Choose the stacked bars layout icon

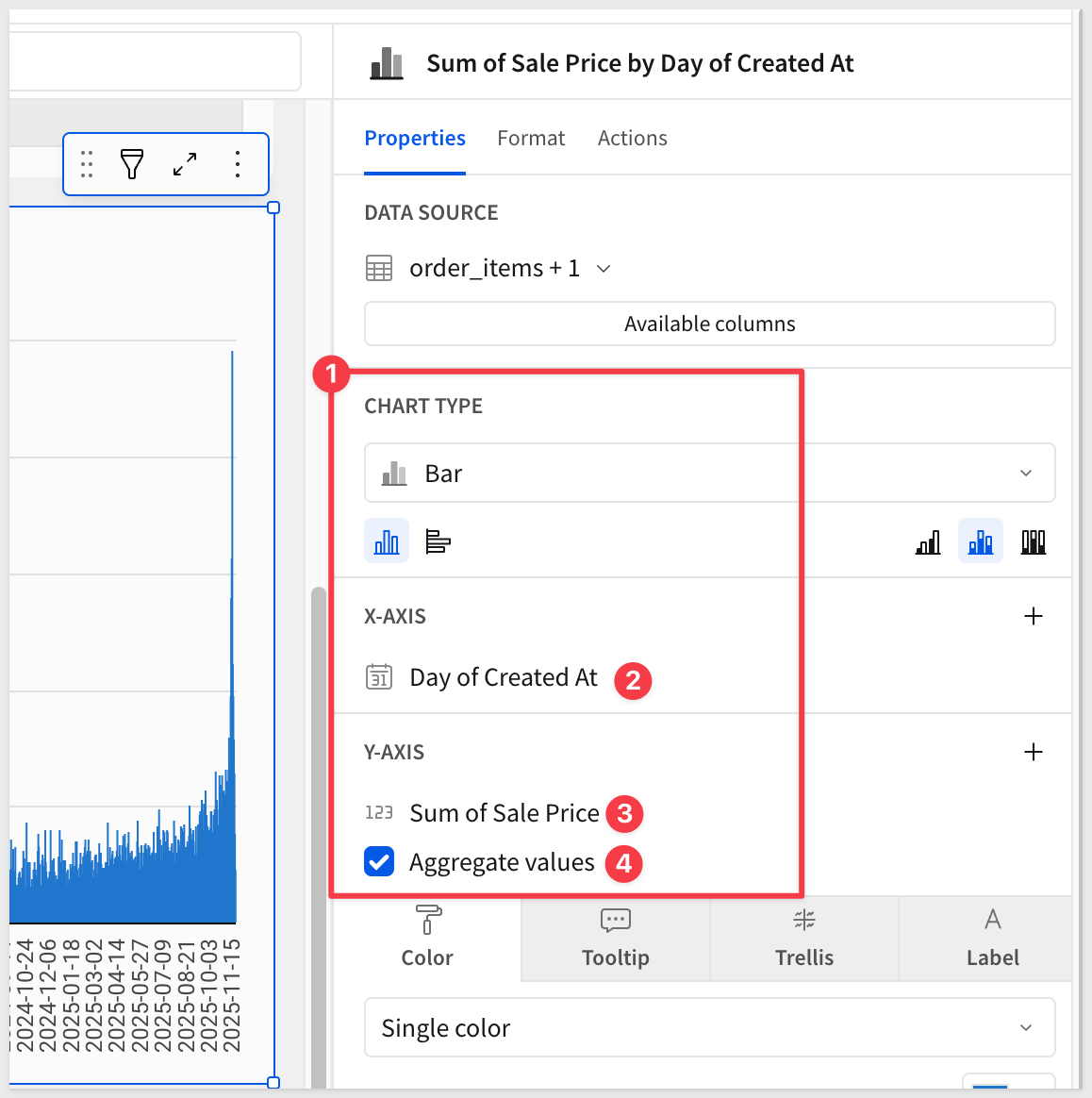click(981, 541)
